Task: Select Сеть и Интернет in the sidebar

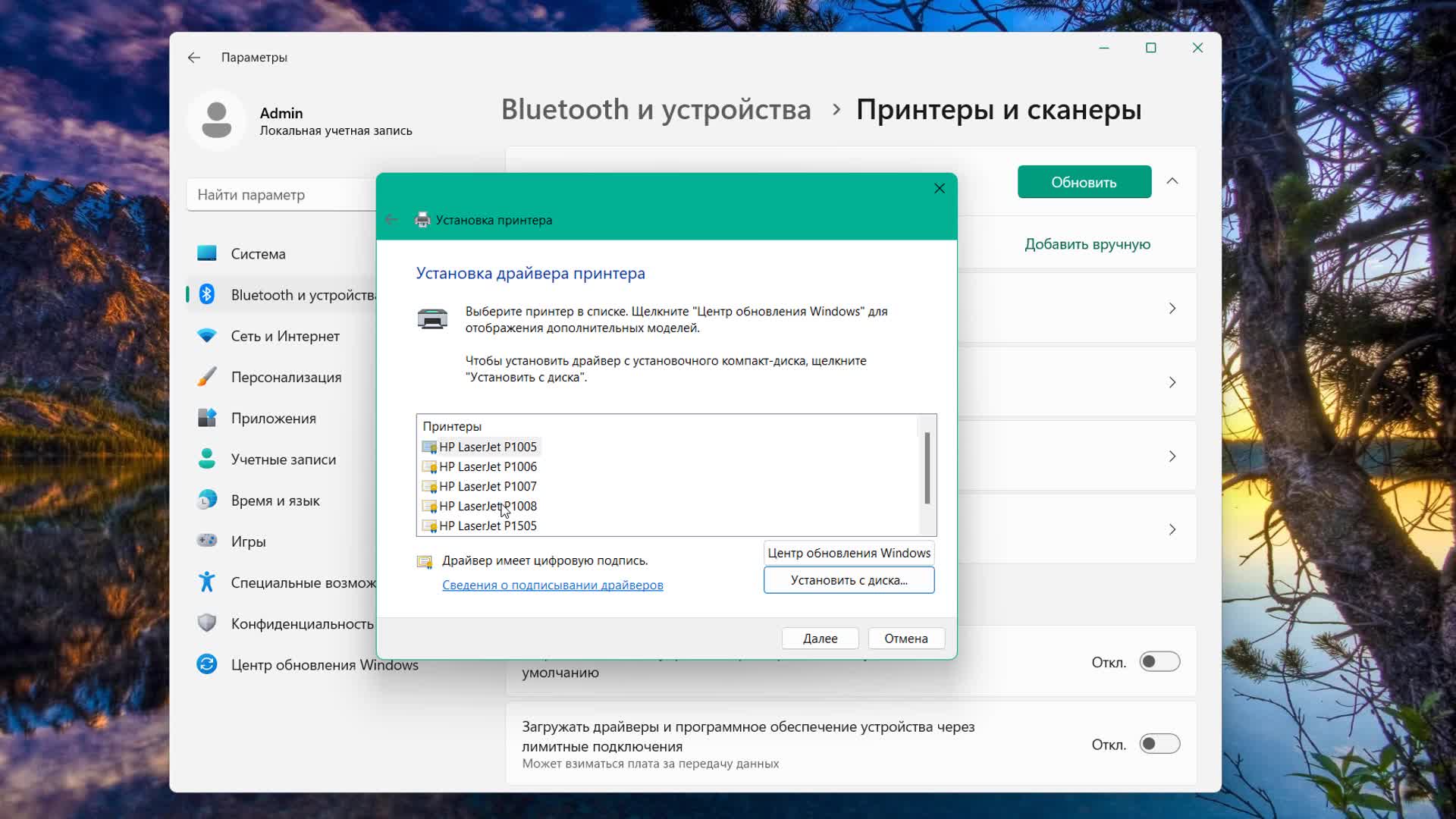Action: pyautogui.click(x=284, y=335)
